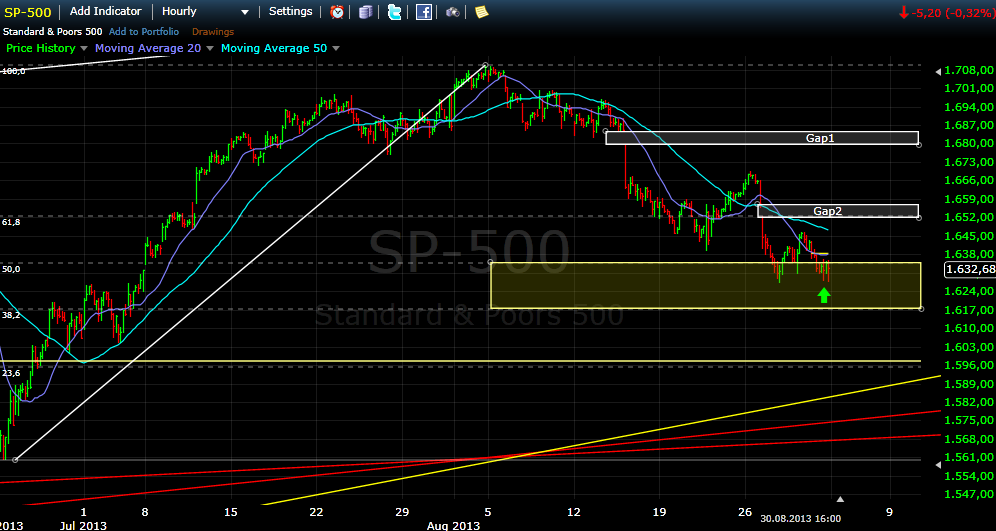Open the Settings menu
The width and height of the screenshot is (996, 531).
tap(290, 12)
